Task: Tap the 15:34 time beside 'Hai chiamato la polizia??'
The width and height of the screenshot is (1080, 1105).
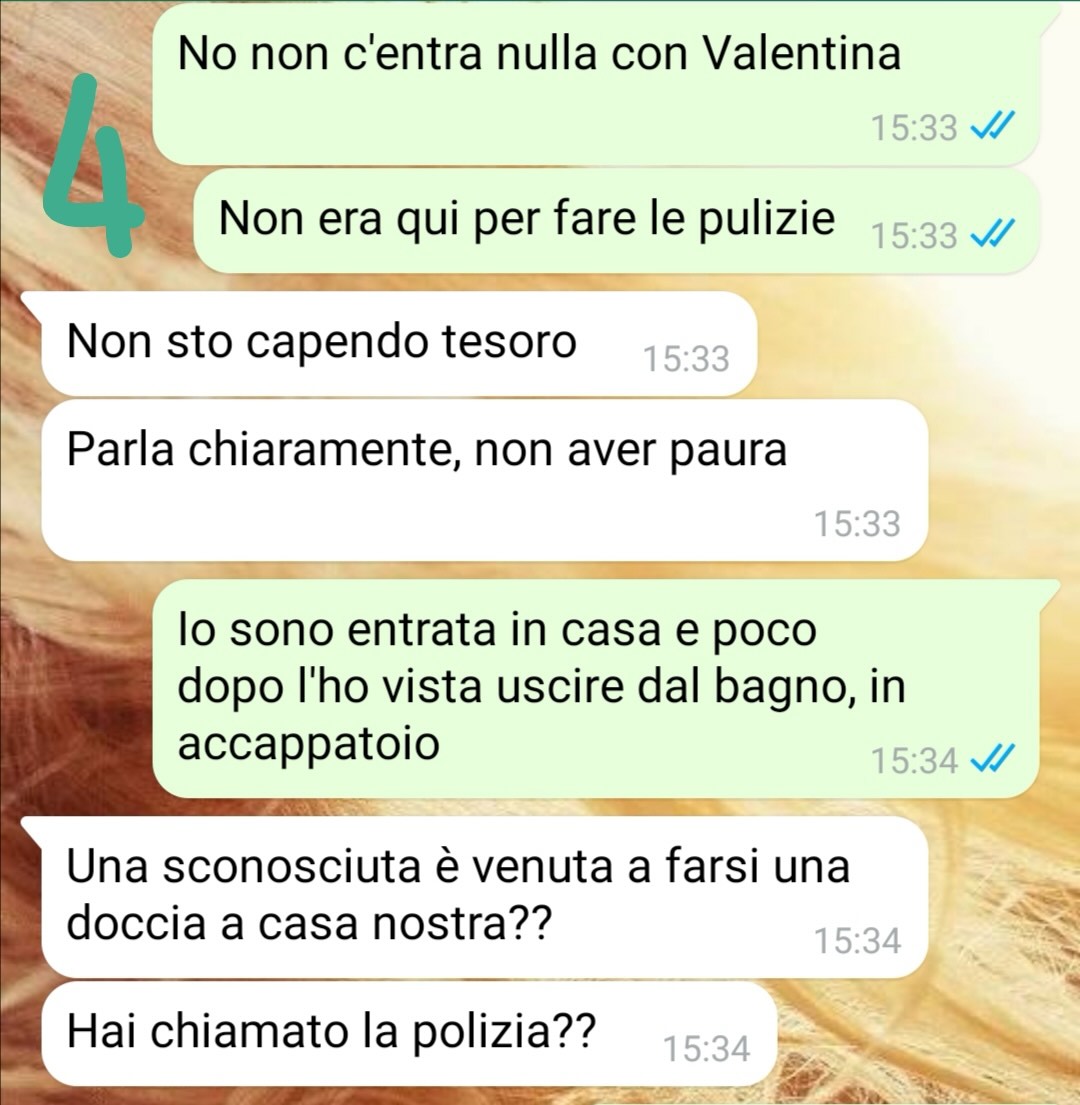Action: coord(707,1049)
